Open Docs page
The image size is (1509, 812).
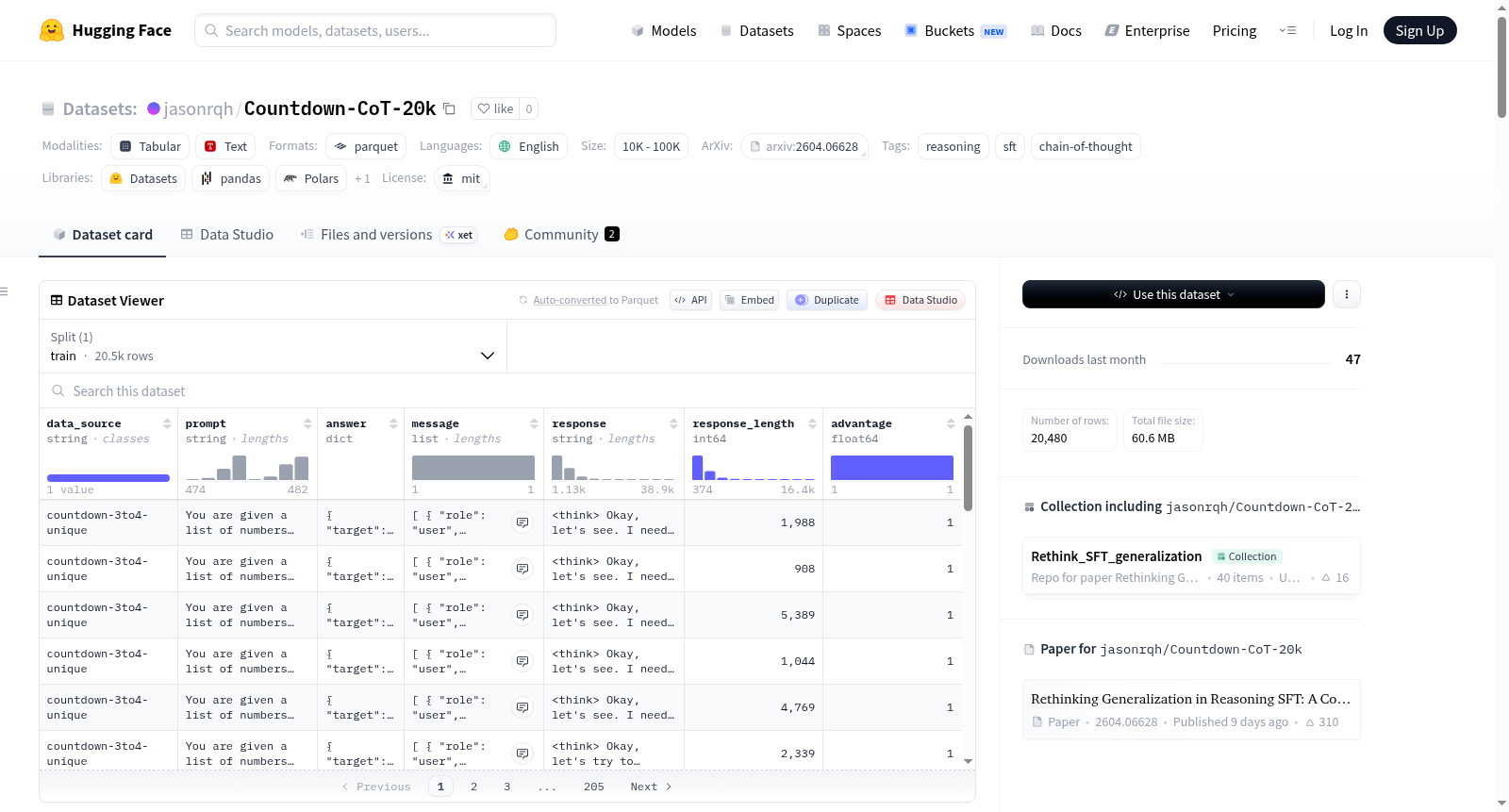pyautogui.click(x=1056, y=31)
